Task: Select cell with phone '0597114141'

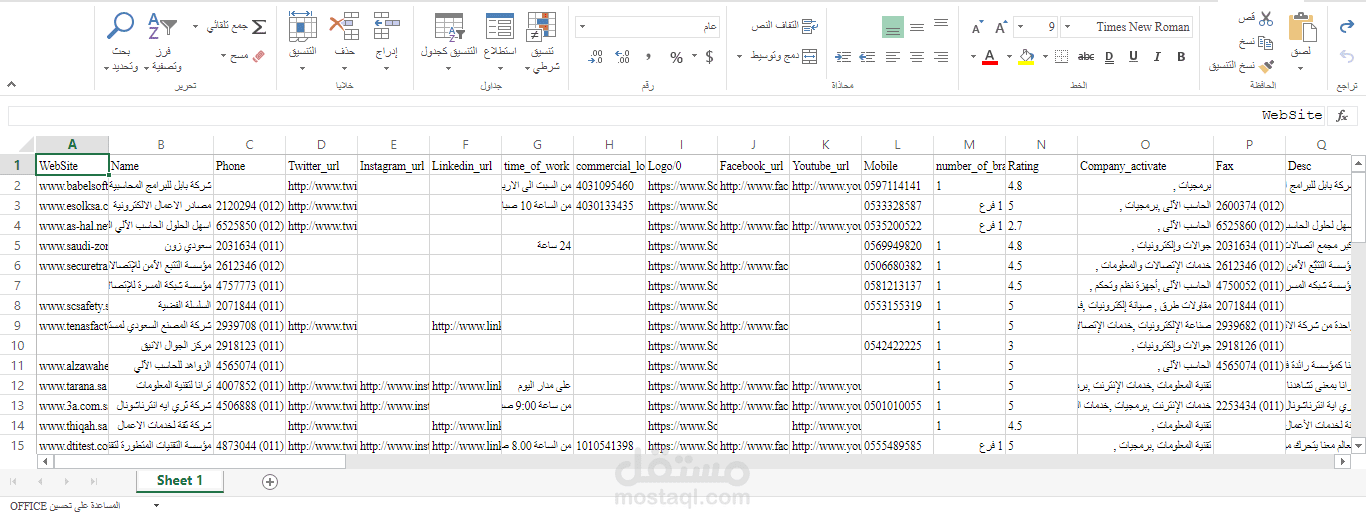Action: (897, 186)
